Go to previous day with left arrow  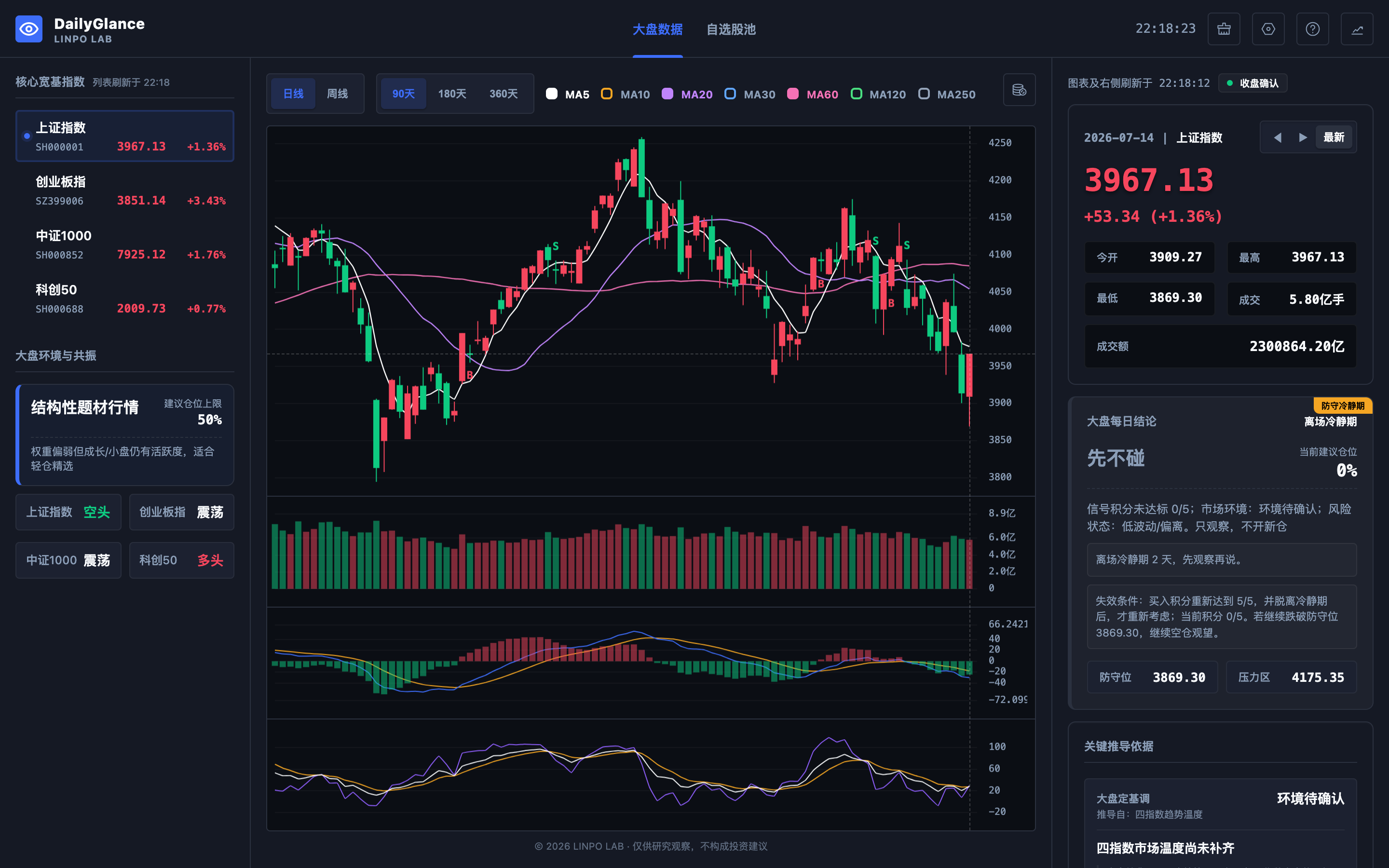1278,137
